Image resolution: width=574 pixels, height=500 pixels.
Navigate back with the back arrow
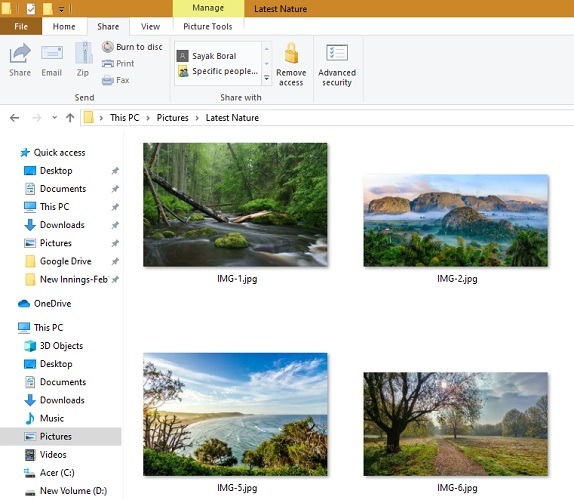click(15, 117)
